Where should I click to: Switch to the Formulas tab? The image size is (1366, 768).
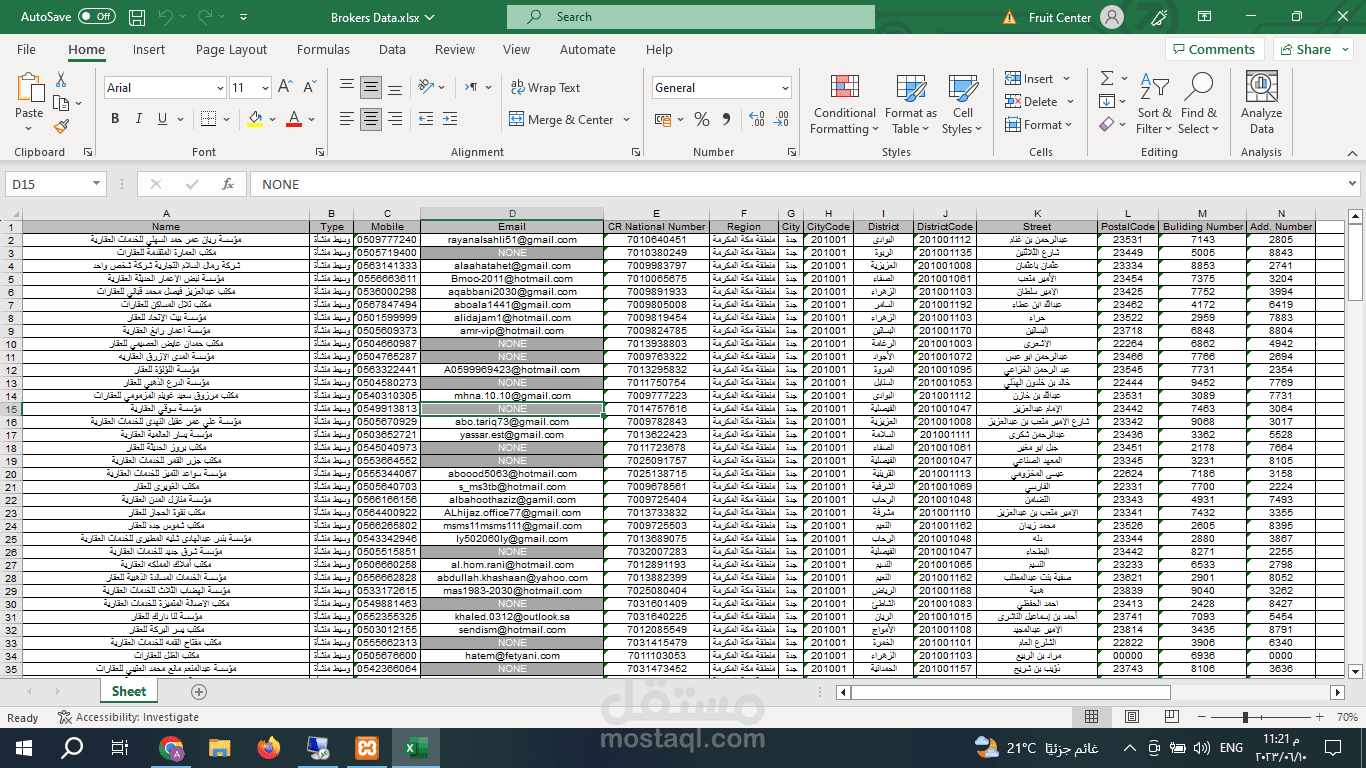[x=323, y=49]
